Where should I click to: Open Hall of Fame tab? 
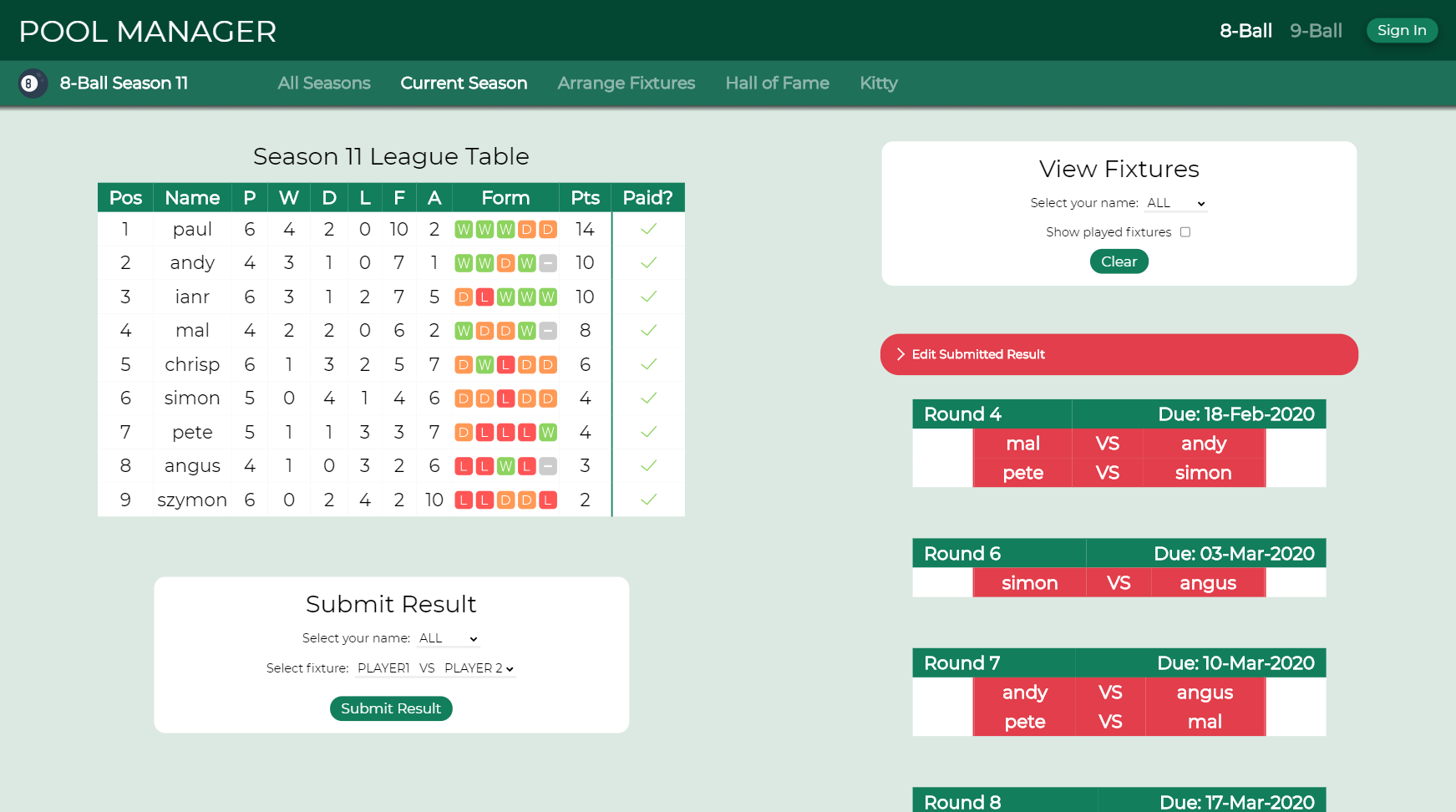point(778,84)
